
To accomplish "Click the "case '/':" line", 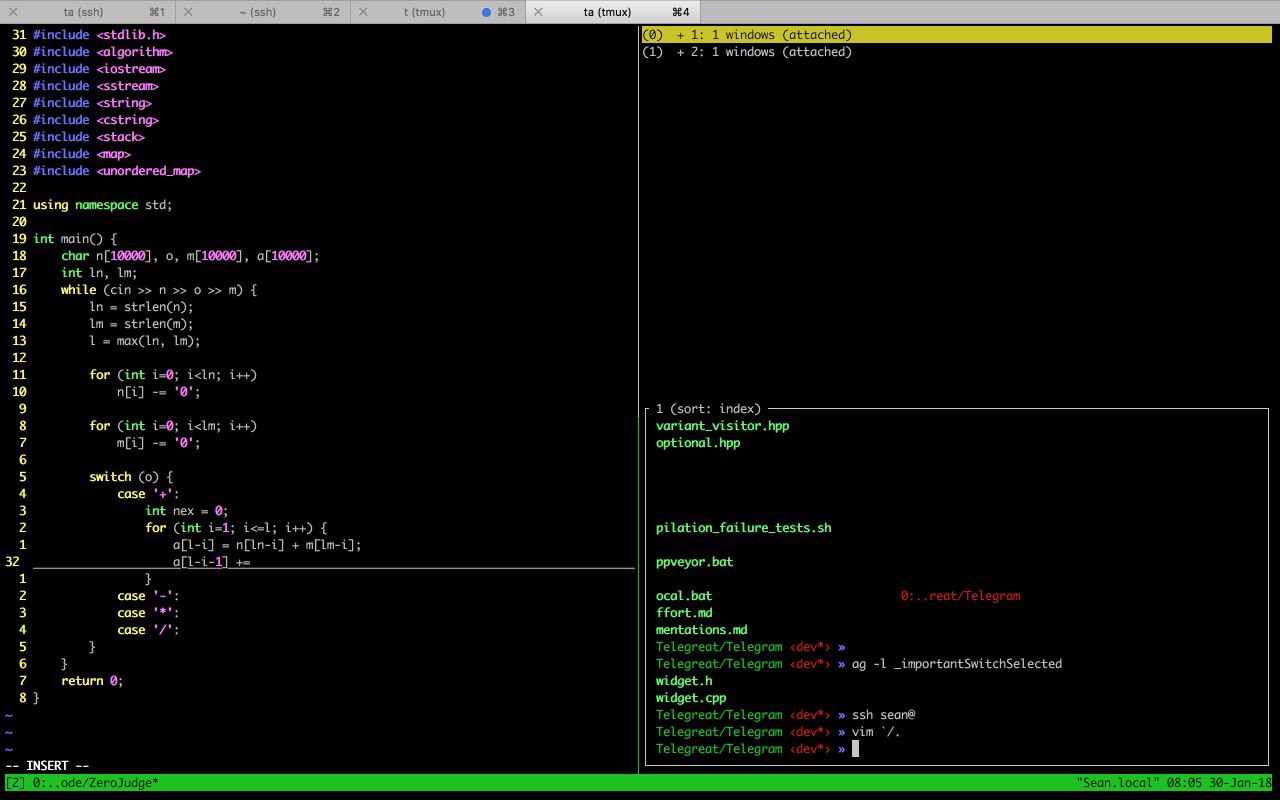I will click(x=148, y=630).
